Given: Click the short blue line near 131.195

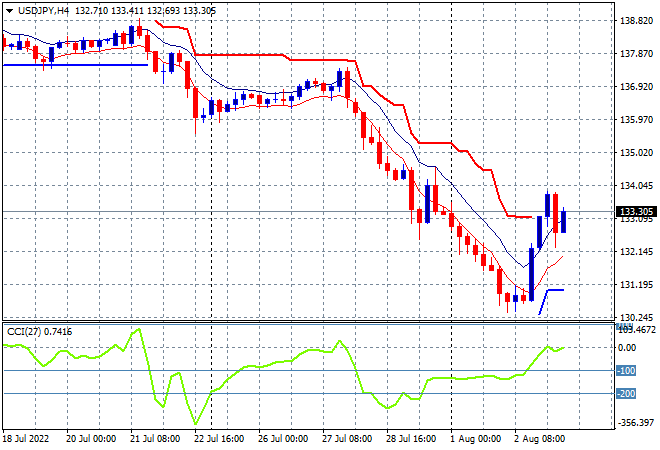Looking at the screenshot, I should point(553,290).
